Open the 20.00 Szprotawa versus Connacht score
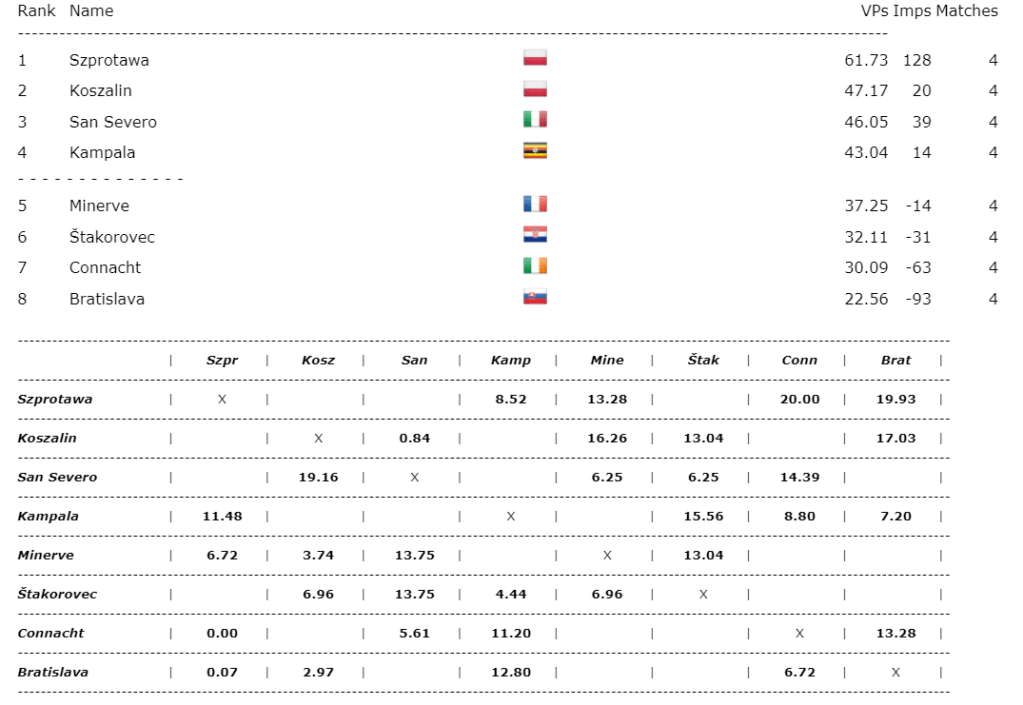 click(799, 399)
